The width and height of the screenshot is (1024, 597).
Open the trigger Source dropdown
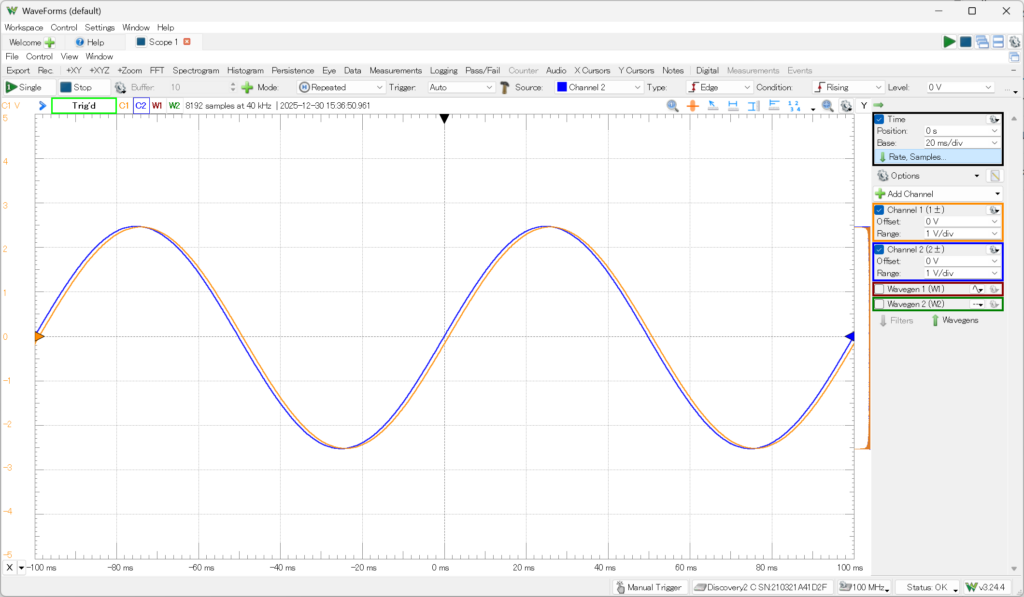click(x=599, y=87)
